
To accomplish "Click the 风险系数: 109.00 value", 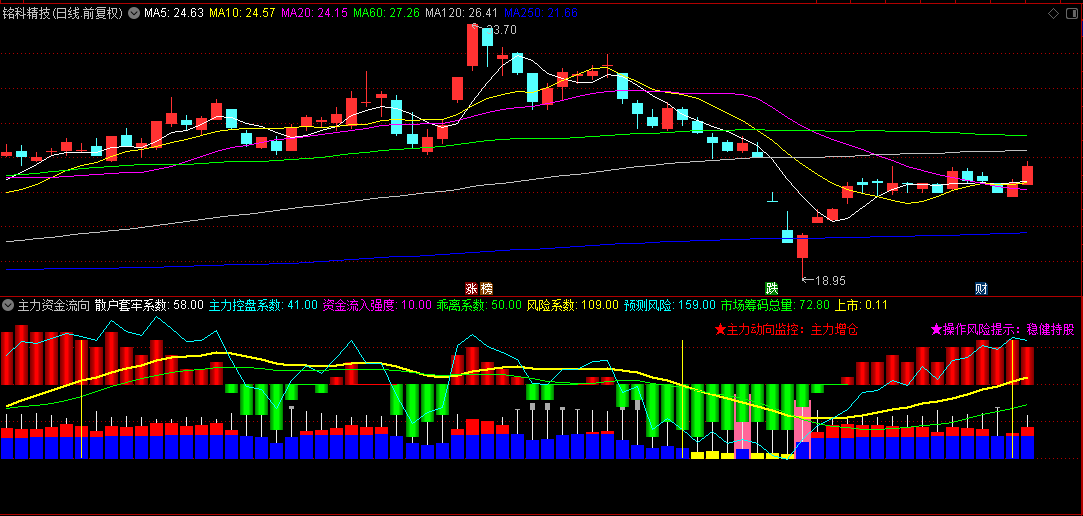I will [x=573, y=305].
